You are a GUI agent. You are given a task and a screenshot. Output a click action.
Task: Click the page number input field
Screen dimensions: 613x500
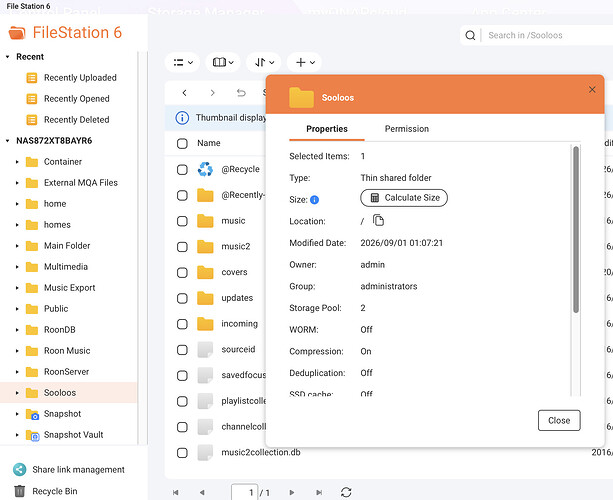tap(244, 492)
